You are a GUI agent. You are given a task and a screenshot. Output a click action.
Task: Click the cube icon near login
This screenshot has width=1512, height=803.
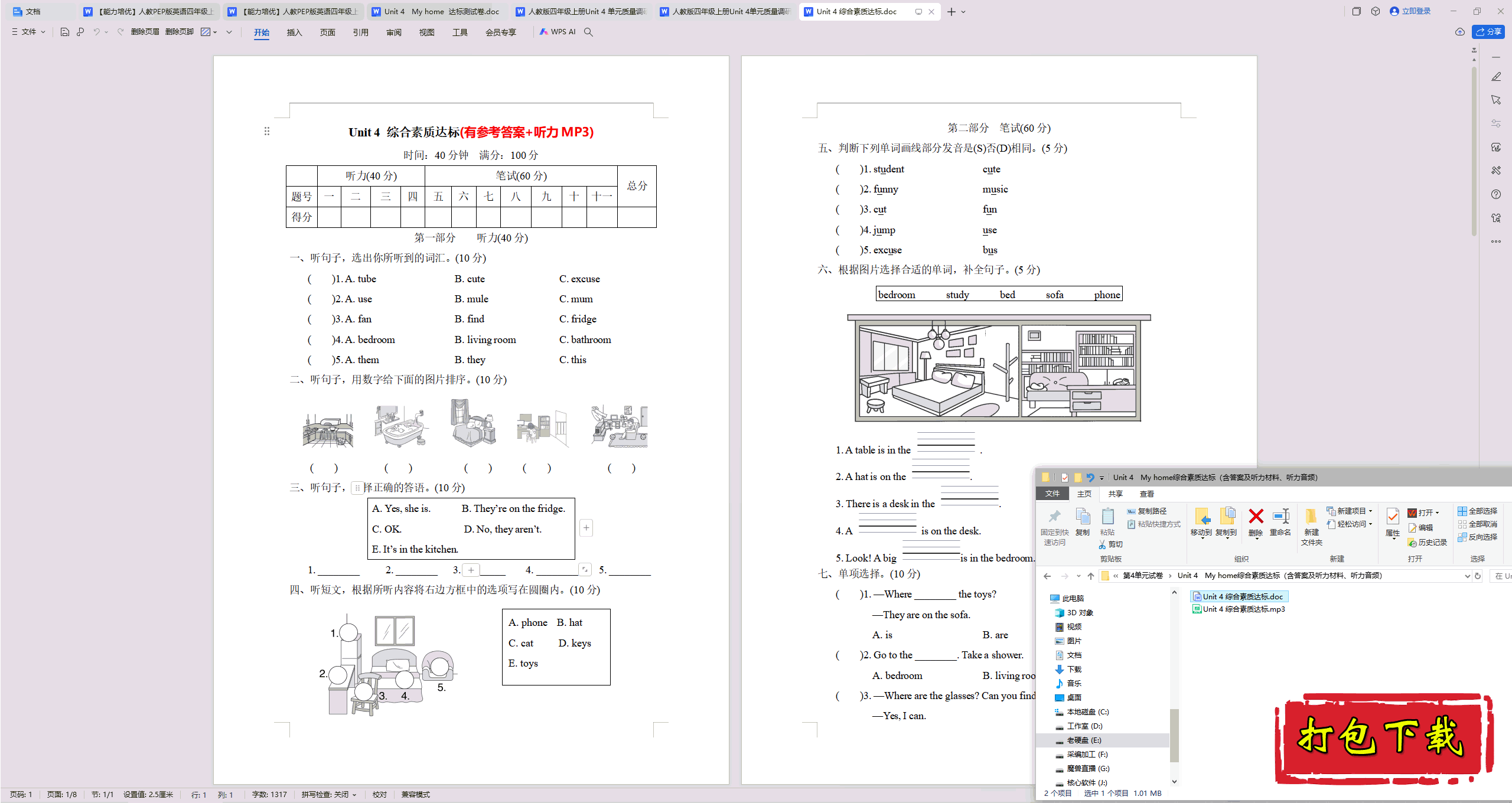(1376, 11)
